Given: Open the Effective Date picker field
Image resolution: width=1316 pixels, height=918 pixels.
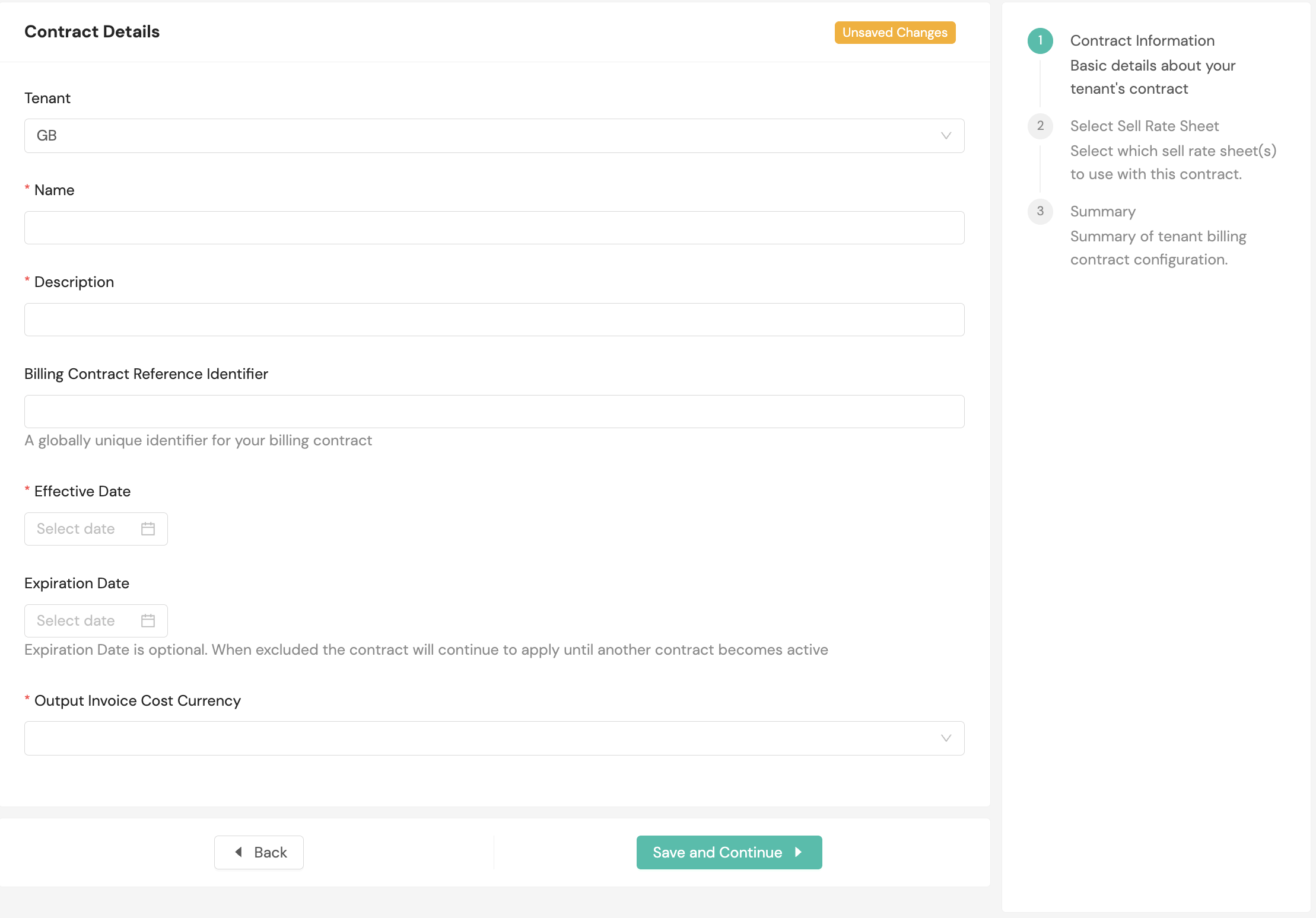Looking at the screenshot, I should (83, 529).
